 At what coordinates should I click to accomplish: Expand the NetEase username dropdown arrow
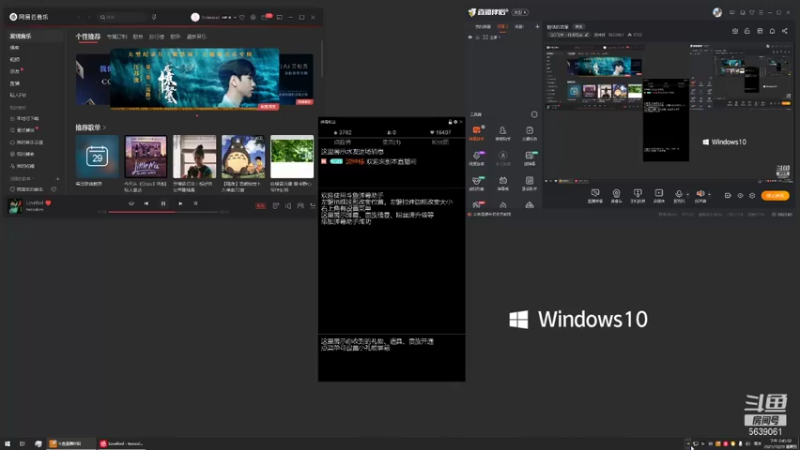coord(235,17)
